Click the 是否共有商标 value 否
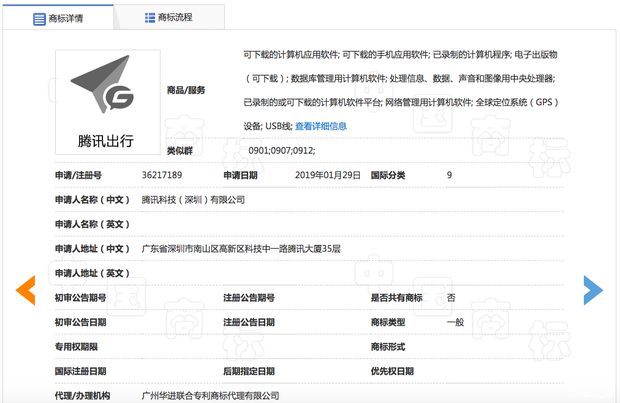The width and height of the screenshot is (620, 403). click(x=451, y=297)
